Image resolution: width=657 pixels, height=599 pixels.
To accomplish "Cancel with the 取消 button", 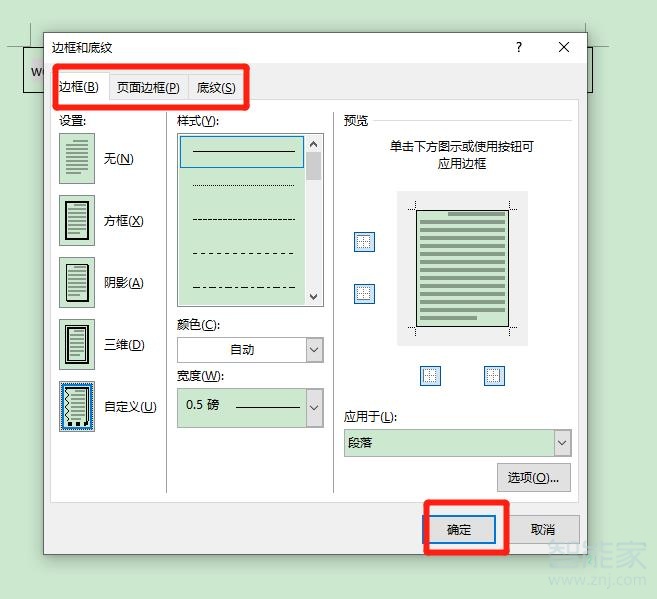I will (543, 529).
